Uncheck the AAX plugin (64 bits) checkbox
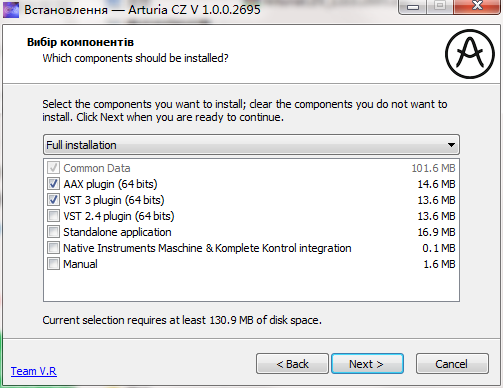This screenshot has width=503, height=388. pos(53,184)
